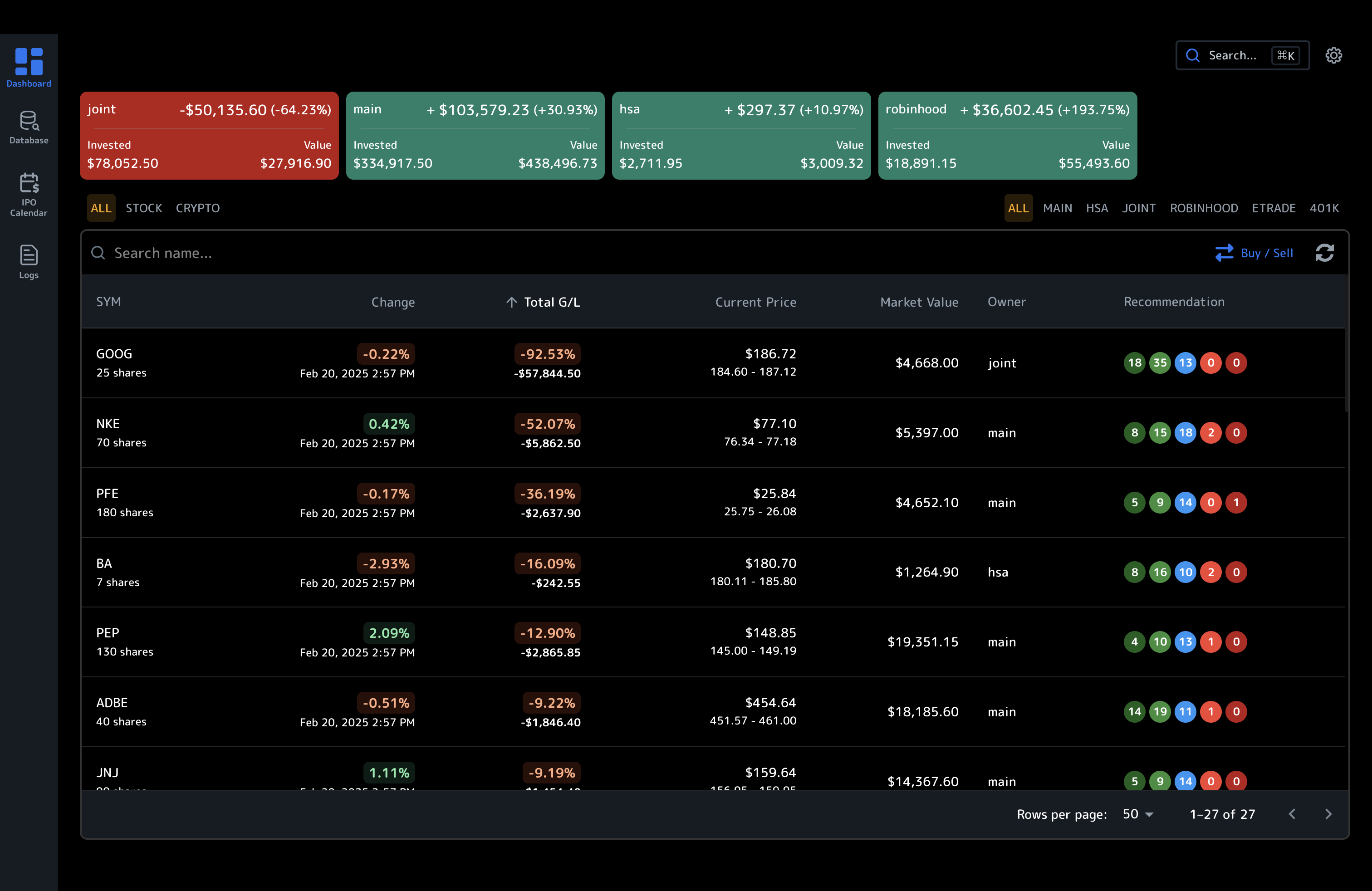Refresh the holdings table
Image resolution: width=1372 pixels, height=891 pixels.
click(1324, 253)
